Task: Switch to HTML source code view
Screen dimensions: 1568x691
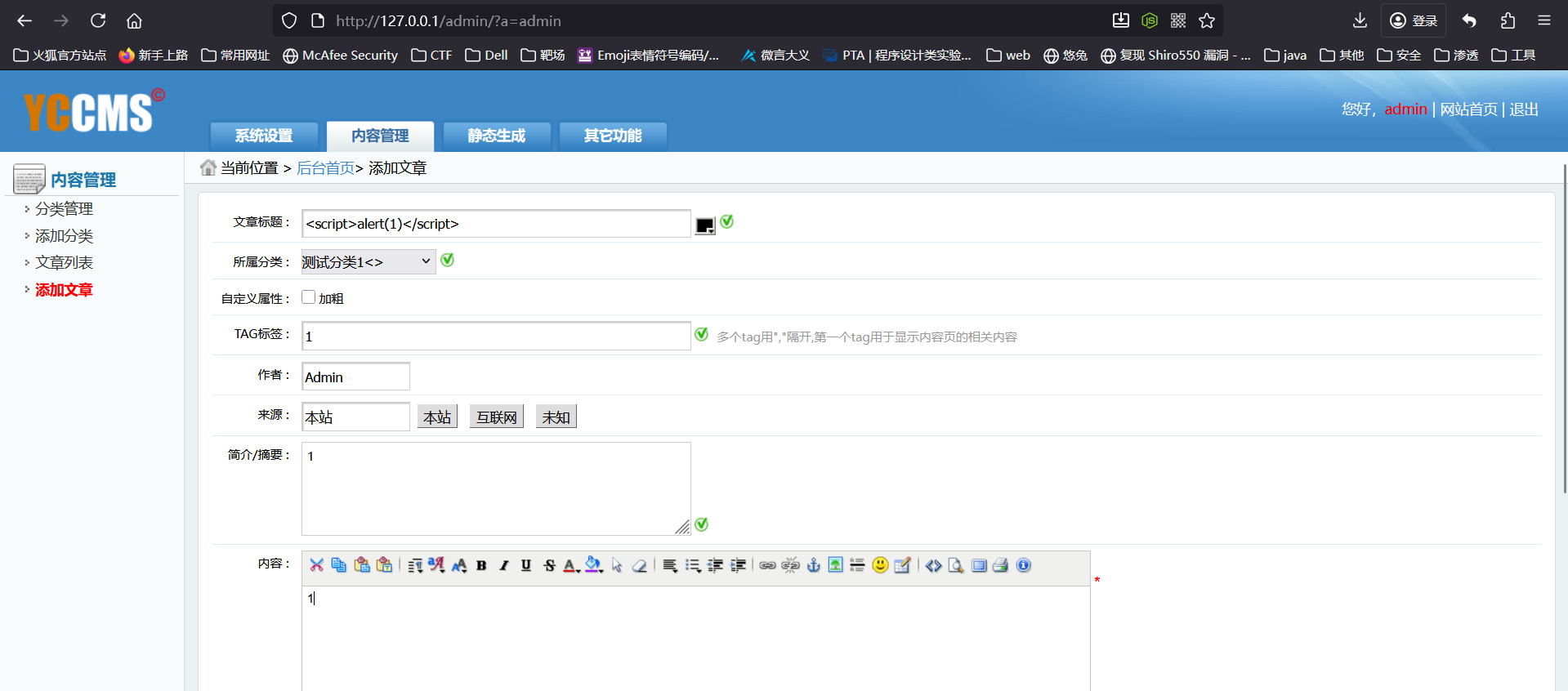Action: 933,565
